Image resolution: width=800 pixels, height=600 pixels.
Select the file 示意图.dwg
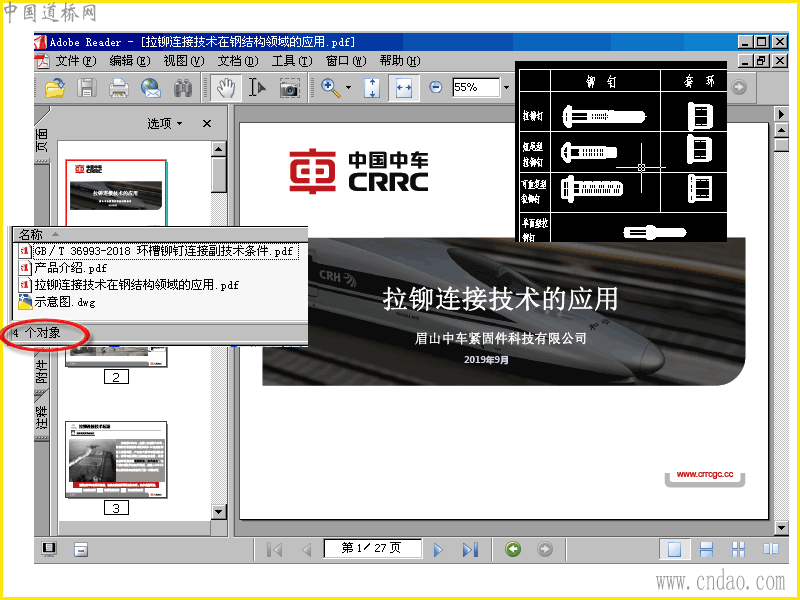tap(65, 302)
